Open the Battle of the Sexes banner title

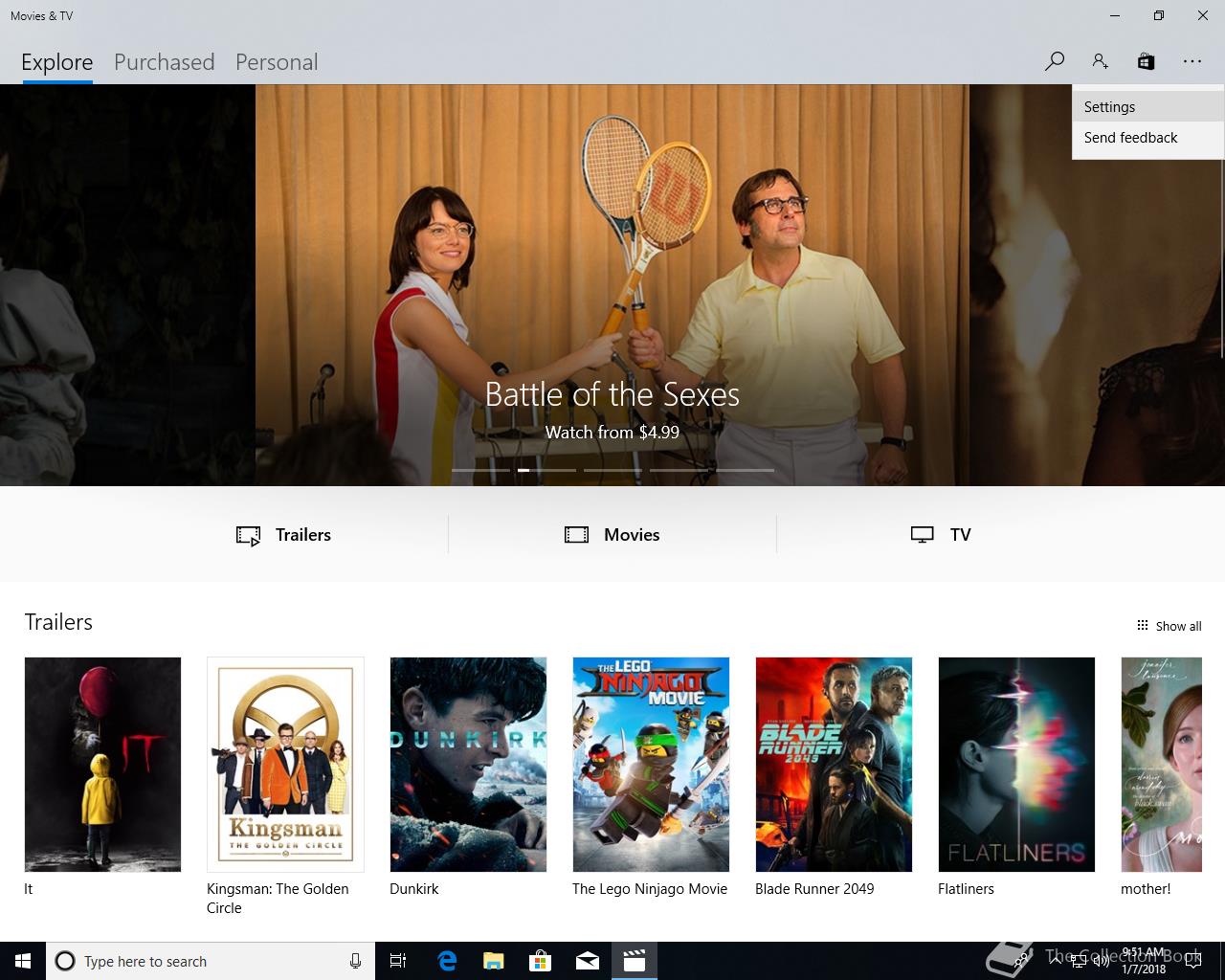(612, 394)
